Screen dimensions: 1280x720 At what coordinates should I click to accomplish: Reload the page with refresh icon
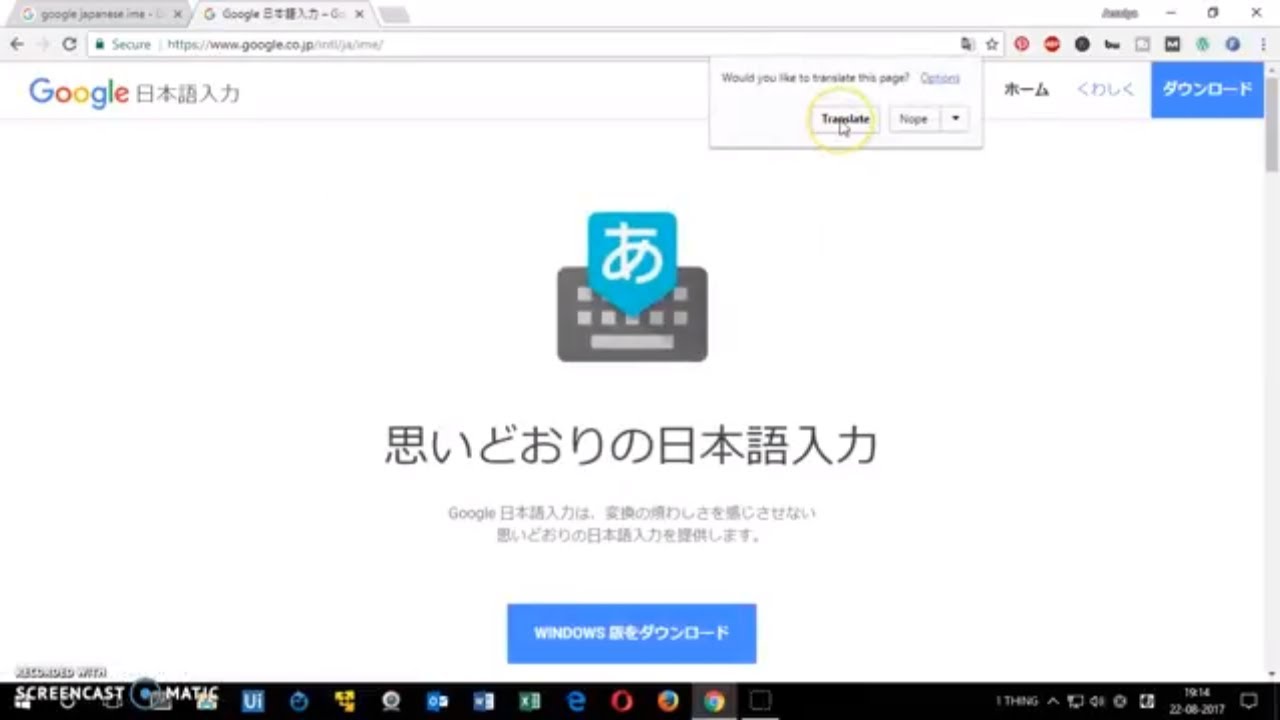(69, 44)
